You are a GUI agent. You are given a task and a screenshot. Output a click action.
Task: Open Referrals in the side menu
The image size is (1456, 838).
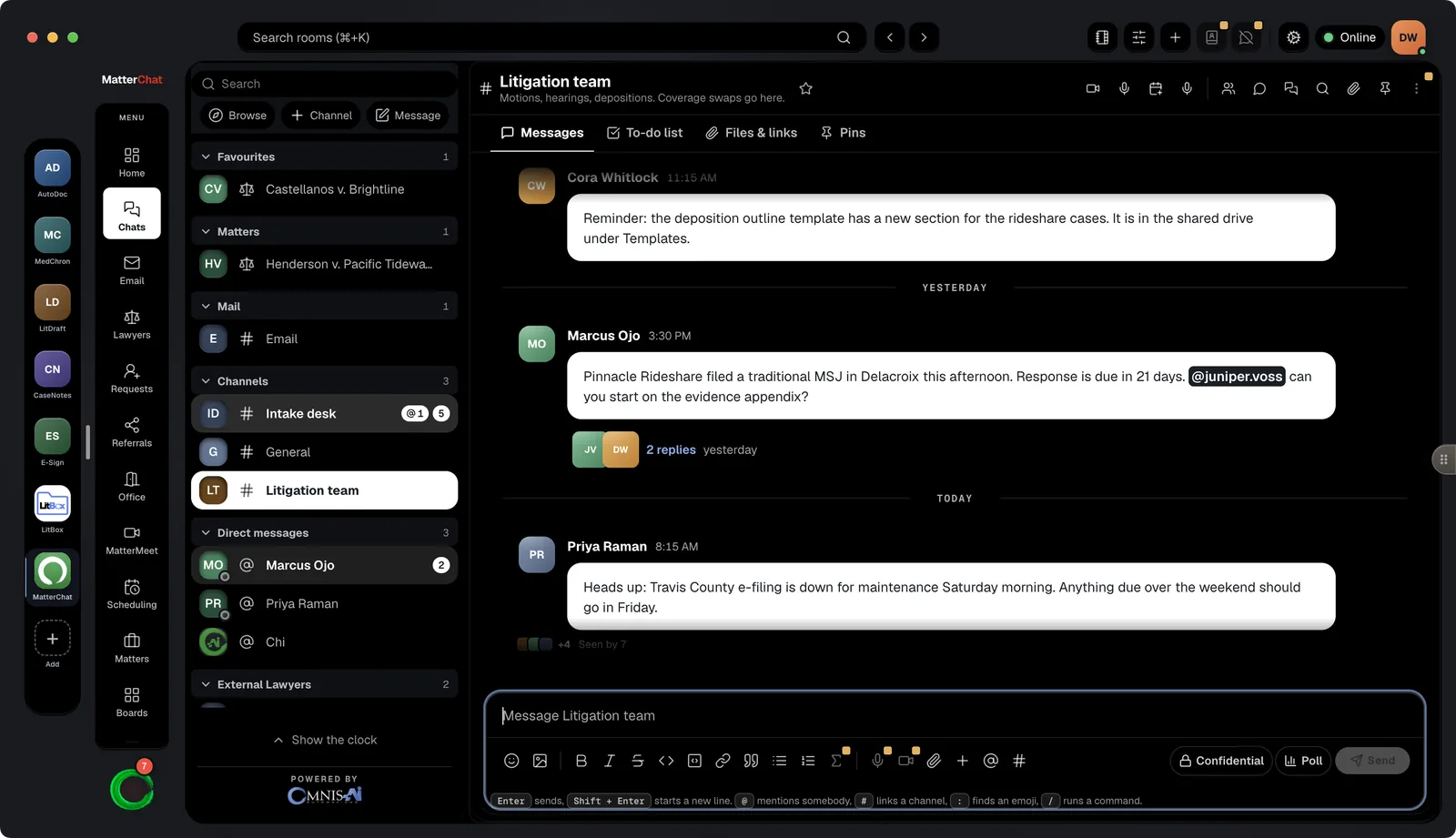(132, 432)
